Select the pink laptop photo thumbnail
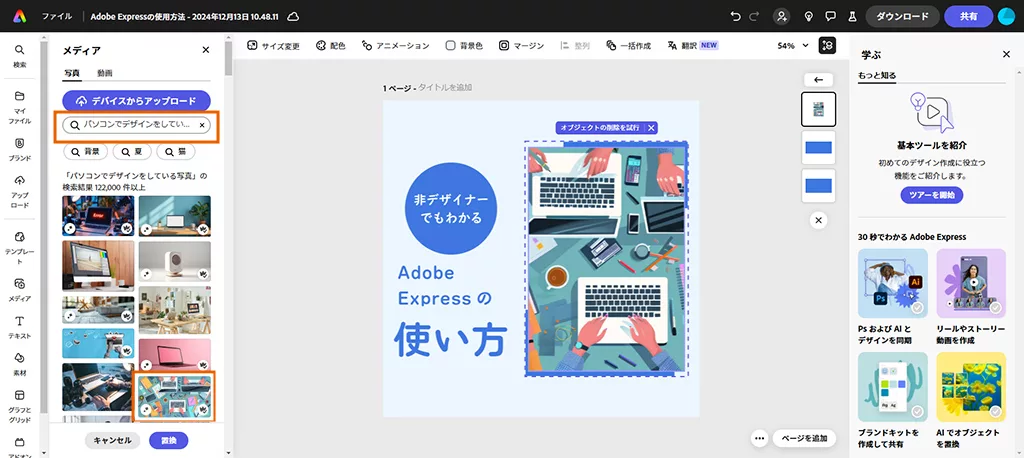The height and width of the screenshot is (458, 1024). click(x=174, y=353)
